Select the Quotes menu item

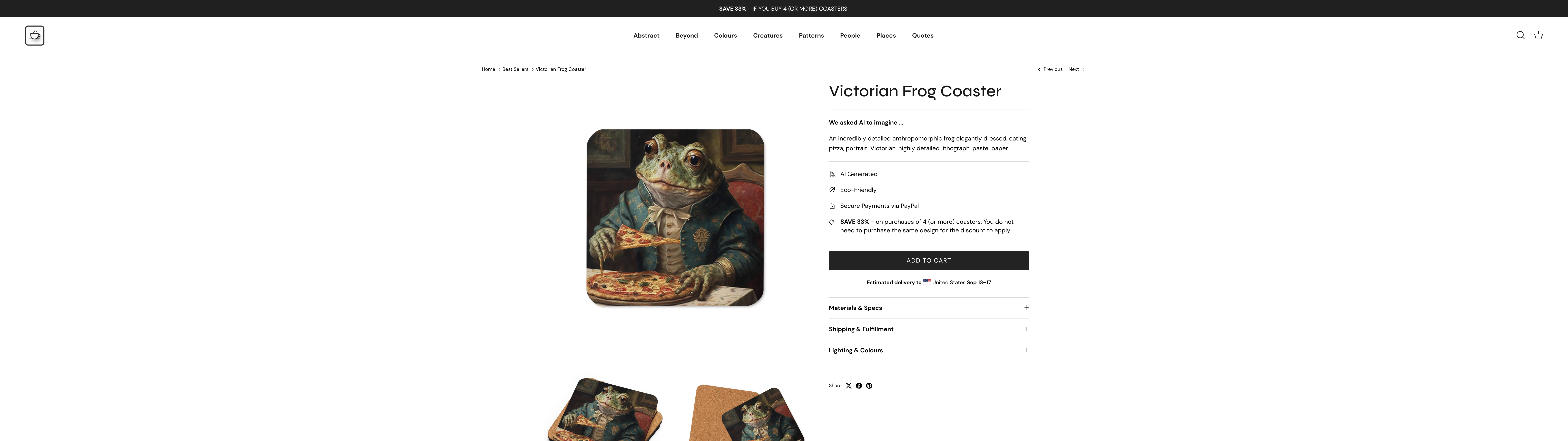point(922,35)
